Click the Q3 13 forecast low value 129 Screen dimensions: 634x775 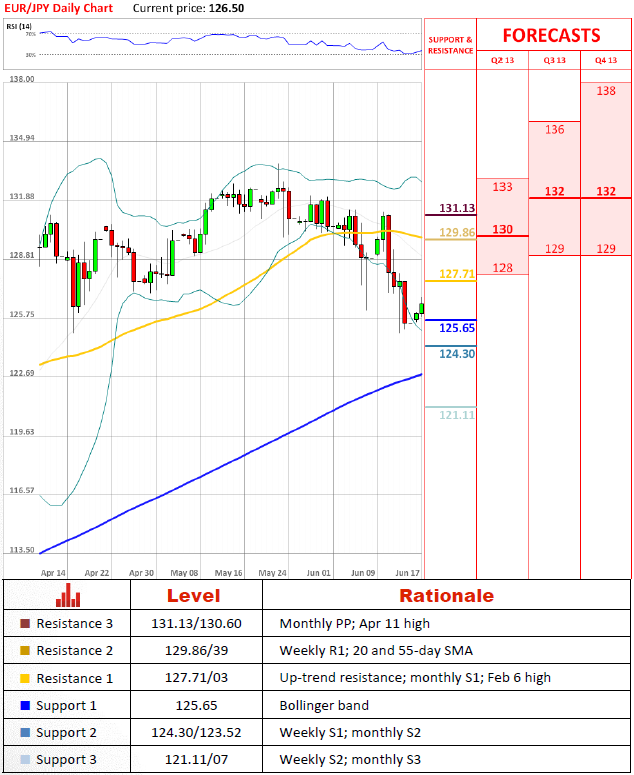click(x=554, y=249)
